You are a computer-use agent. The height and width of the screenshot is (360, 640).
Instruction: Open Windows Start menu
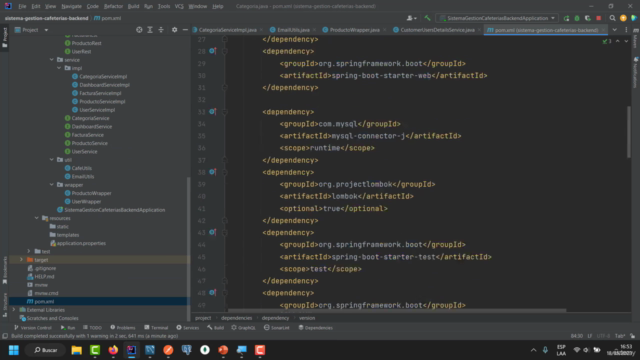(13, 350)
